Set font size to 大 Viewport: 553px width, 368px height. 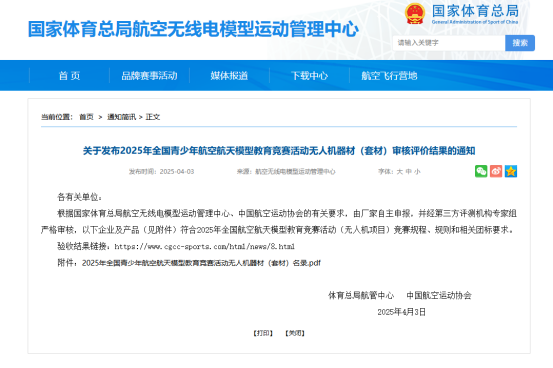tap(400, 171)
